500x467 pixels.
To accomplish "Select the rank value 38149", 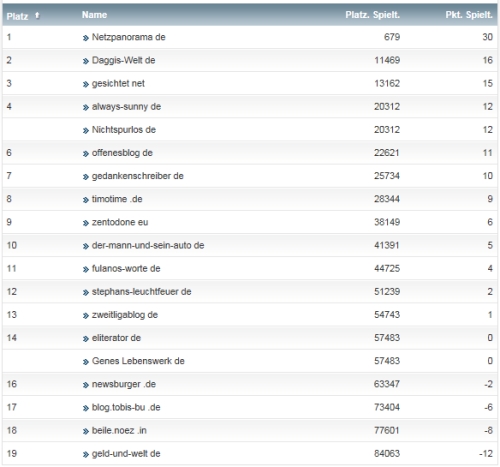I will (387, 222).
